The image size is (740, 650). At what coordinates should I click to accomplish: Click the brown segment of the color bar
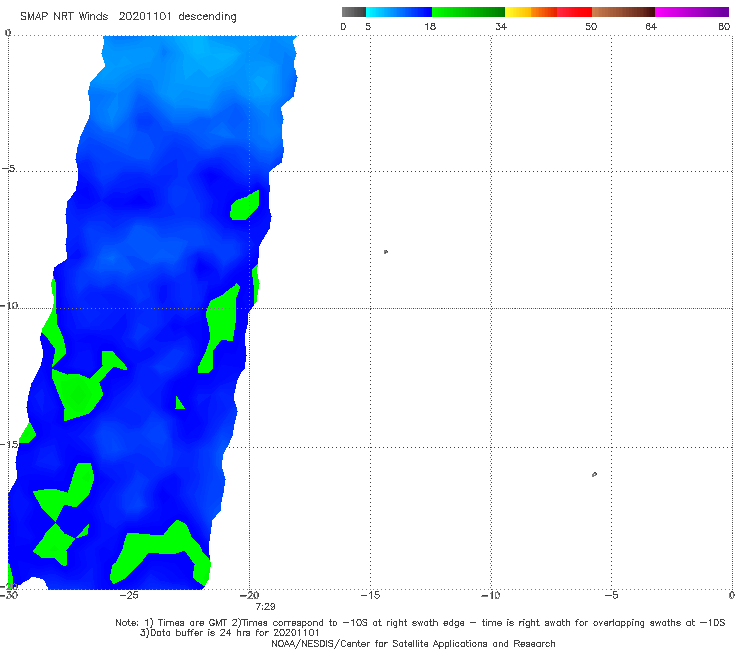[623, 12]
